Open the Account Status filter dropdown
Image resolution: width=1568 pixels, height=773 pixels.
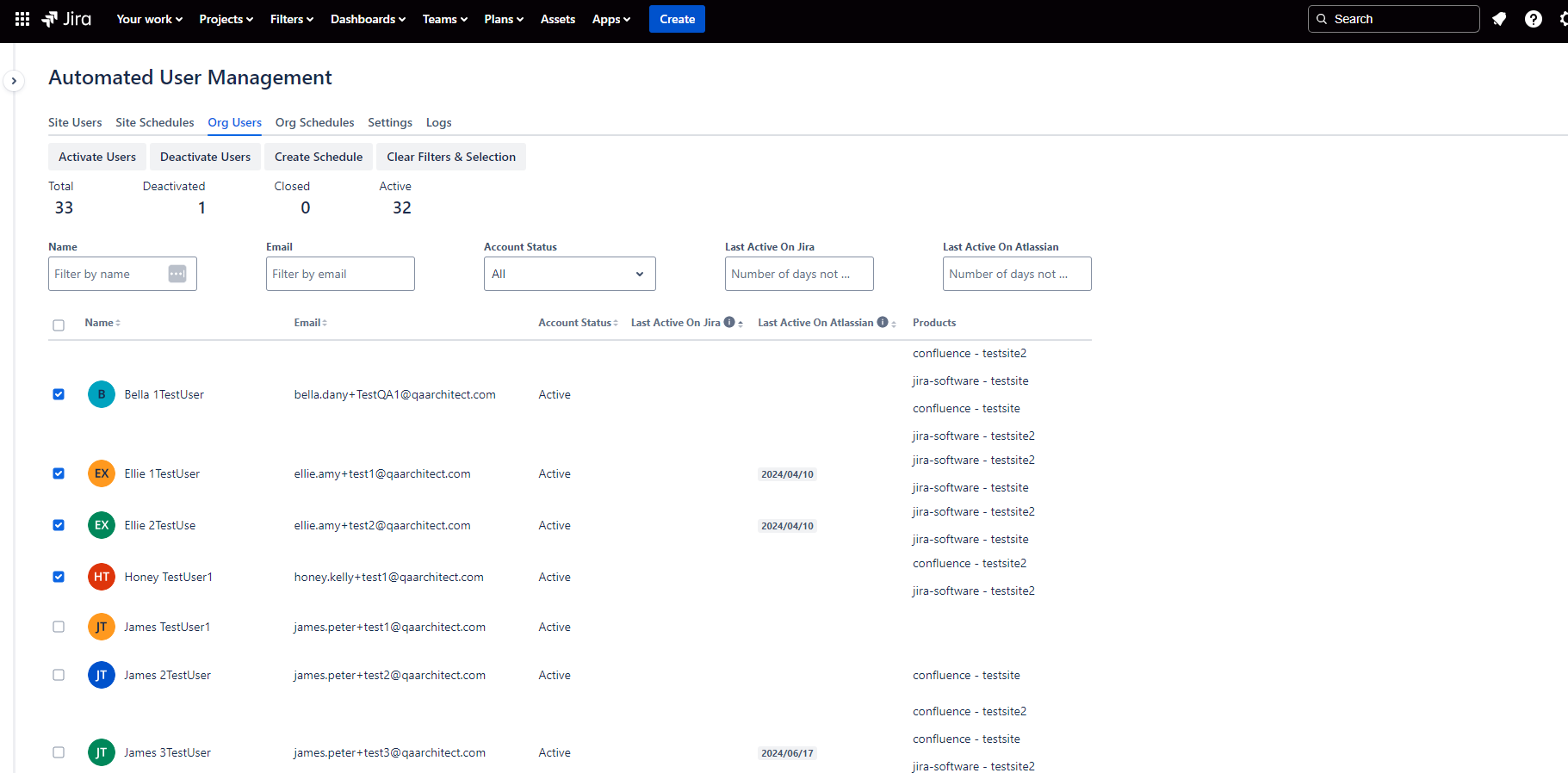pyautogui.click(x=570, y=274)
